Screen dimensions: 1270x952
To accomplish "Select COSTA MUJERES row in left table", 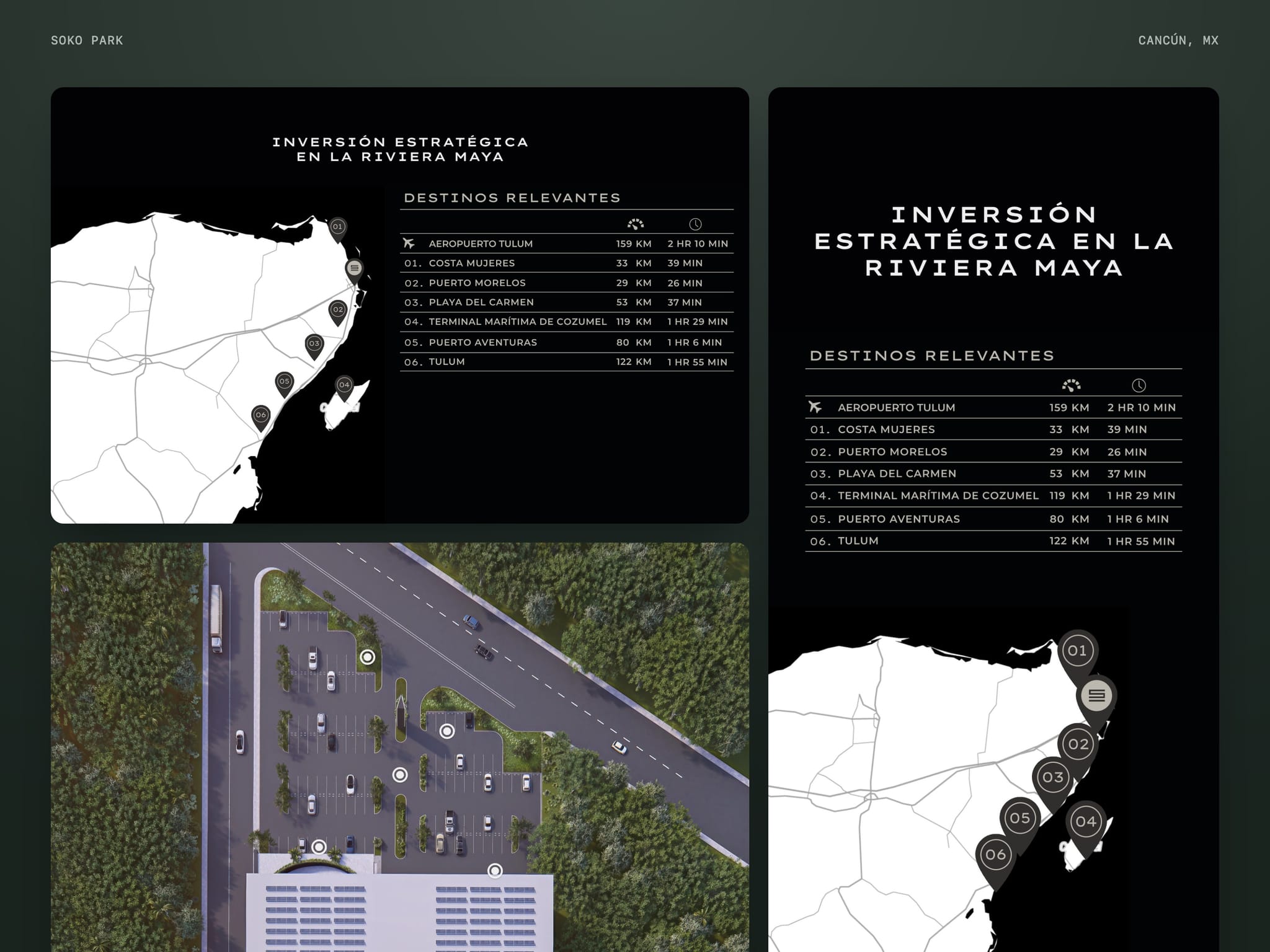I will pos(567,263).
